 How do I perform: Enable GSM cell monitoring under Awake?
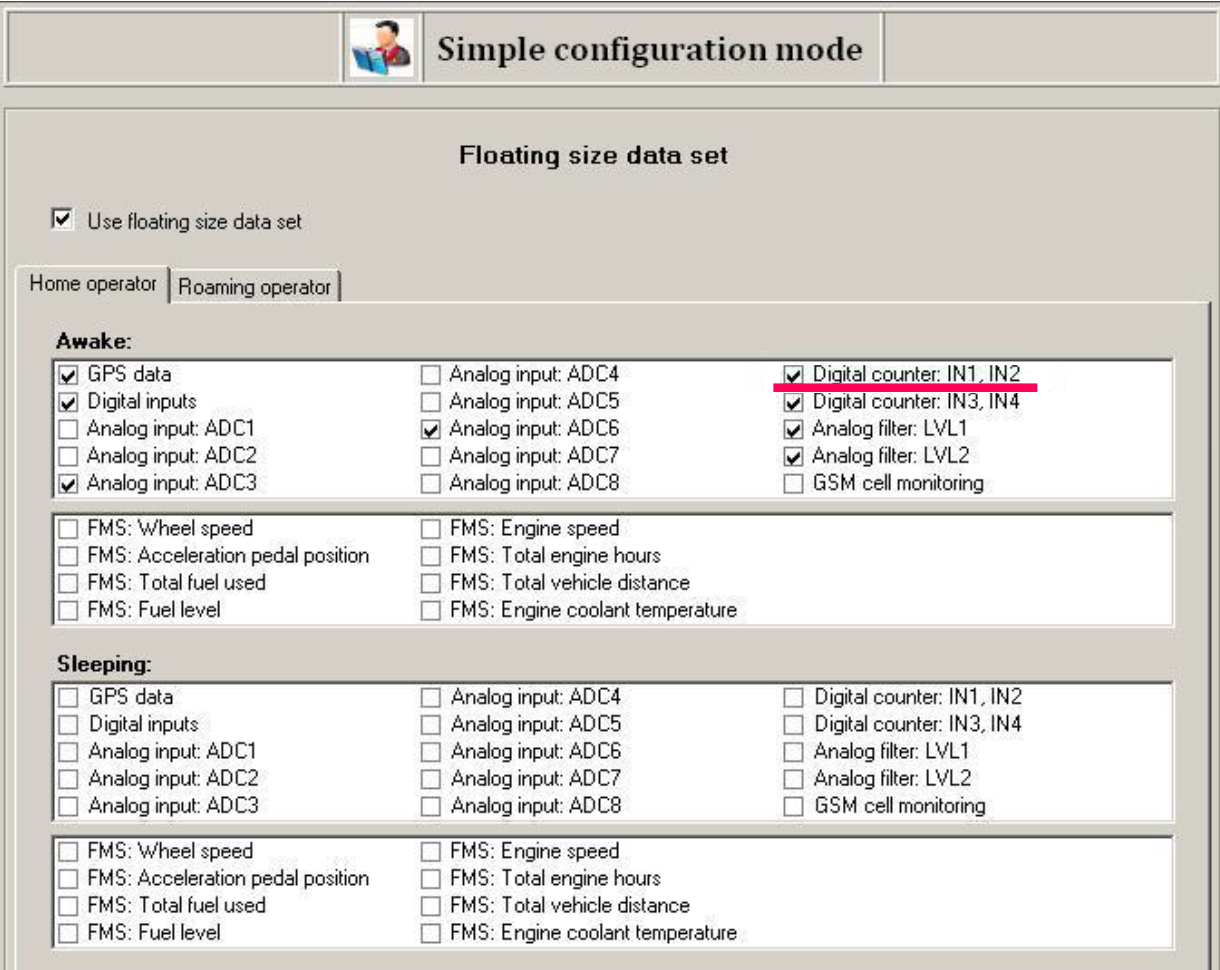click(x=793, y=484)
